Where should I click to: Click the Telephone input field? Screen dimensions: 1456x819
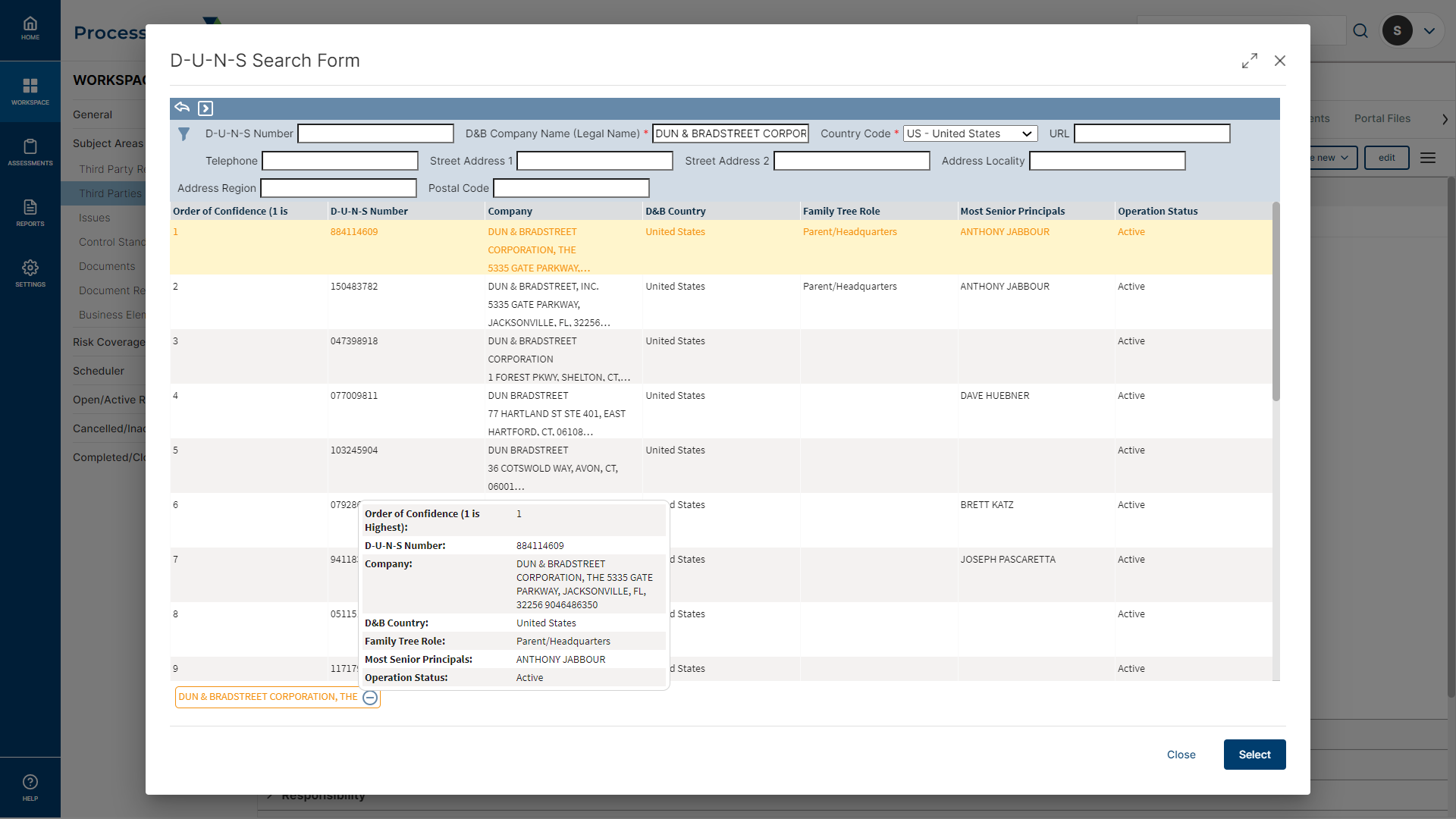340,161
